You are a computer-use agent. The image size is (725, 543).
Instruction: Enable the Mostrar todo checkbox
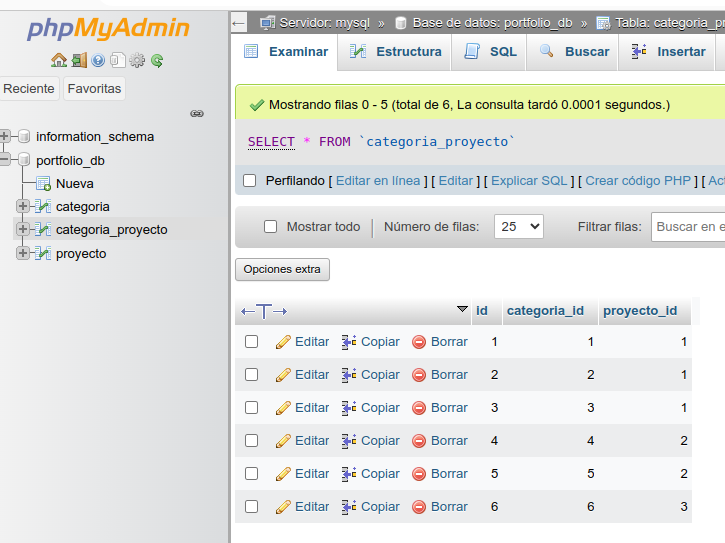(270, 227)
